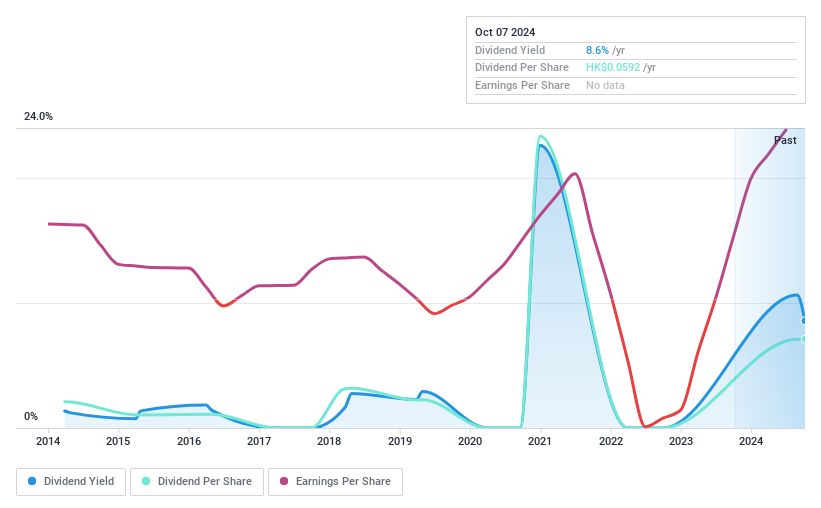Click the 2022 x-axis label
Screen dimensions: 821x508
point(611,441)
